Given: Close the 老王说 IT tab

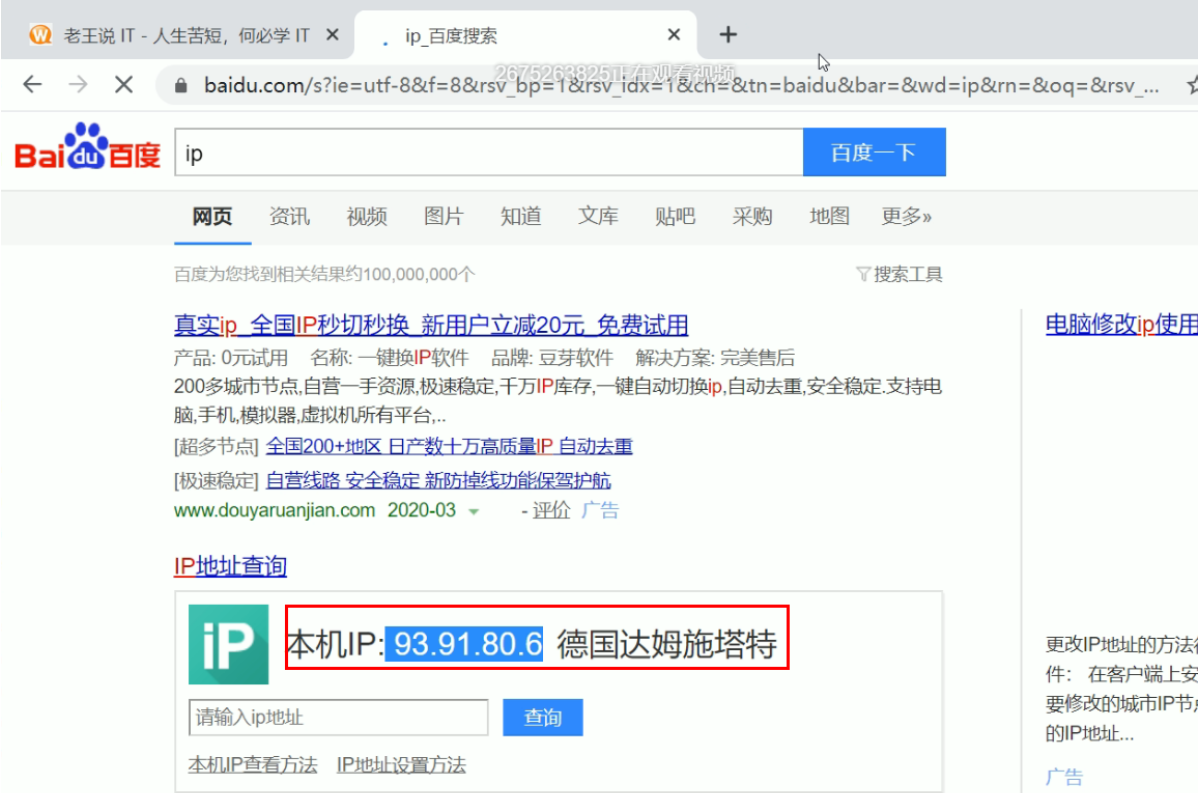Looking at the screenshot, I should point(333,34).
